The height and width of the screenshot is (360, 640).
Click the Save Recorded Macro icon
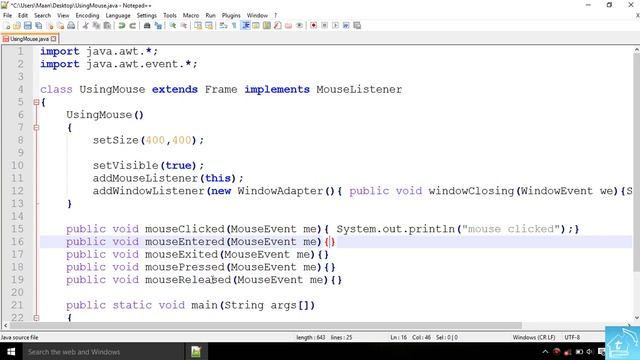tap(357, 25)
